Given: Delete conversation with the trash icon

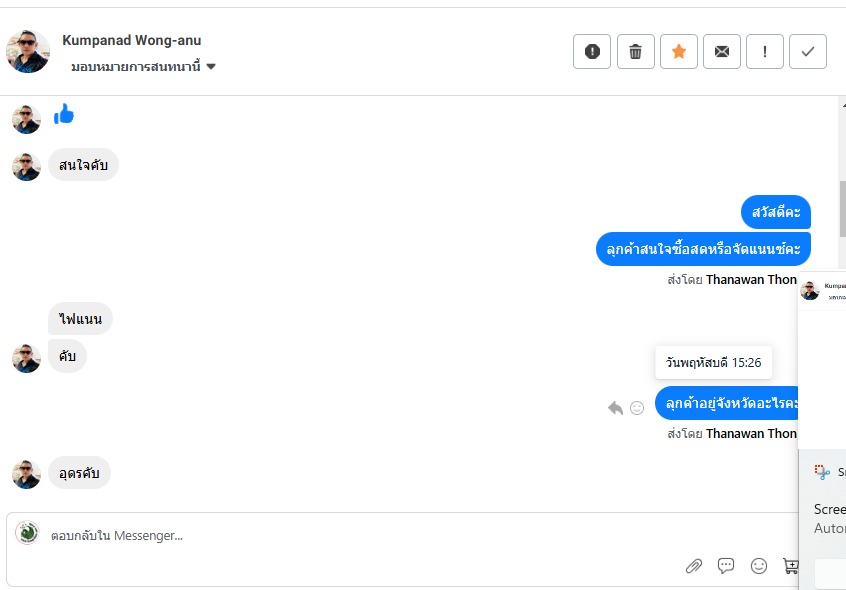Looking at the screenshot, I should coord(636,52).
